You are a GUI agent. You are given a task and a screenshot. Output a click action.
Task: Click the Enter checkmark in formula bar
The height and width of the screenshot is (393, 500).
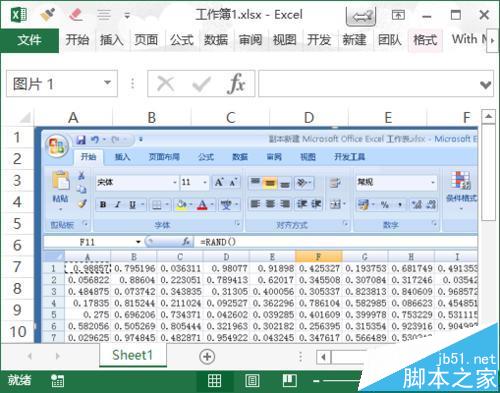coord(201,84)
